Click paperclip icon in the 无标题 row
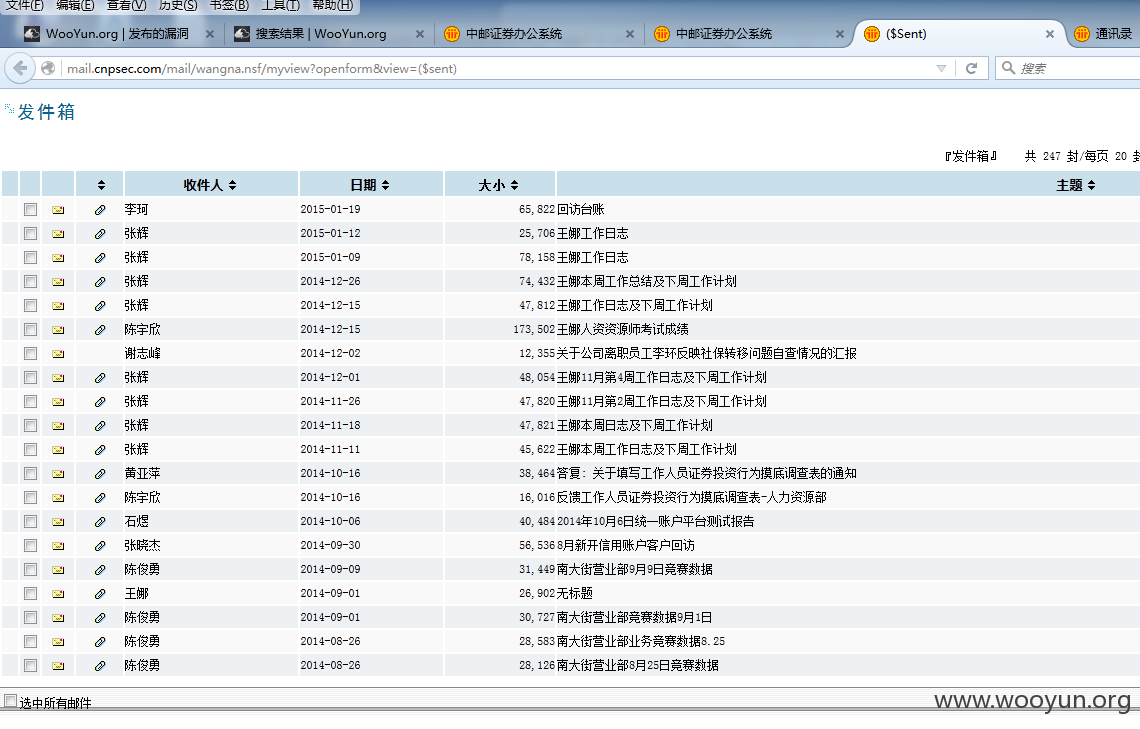 [x=100, y=594]
